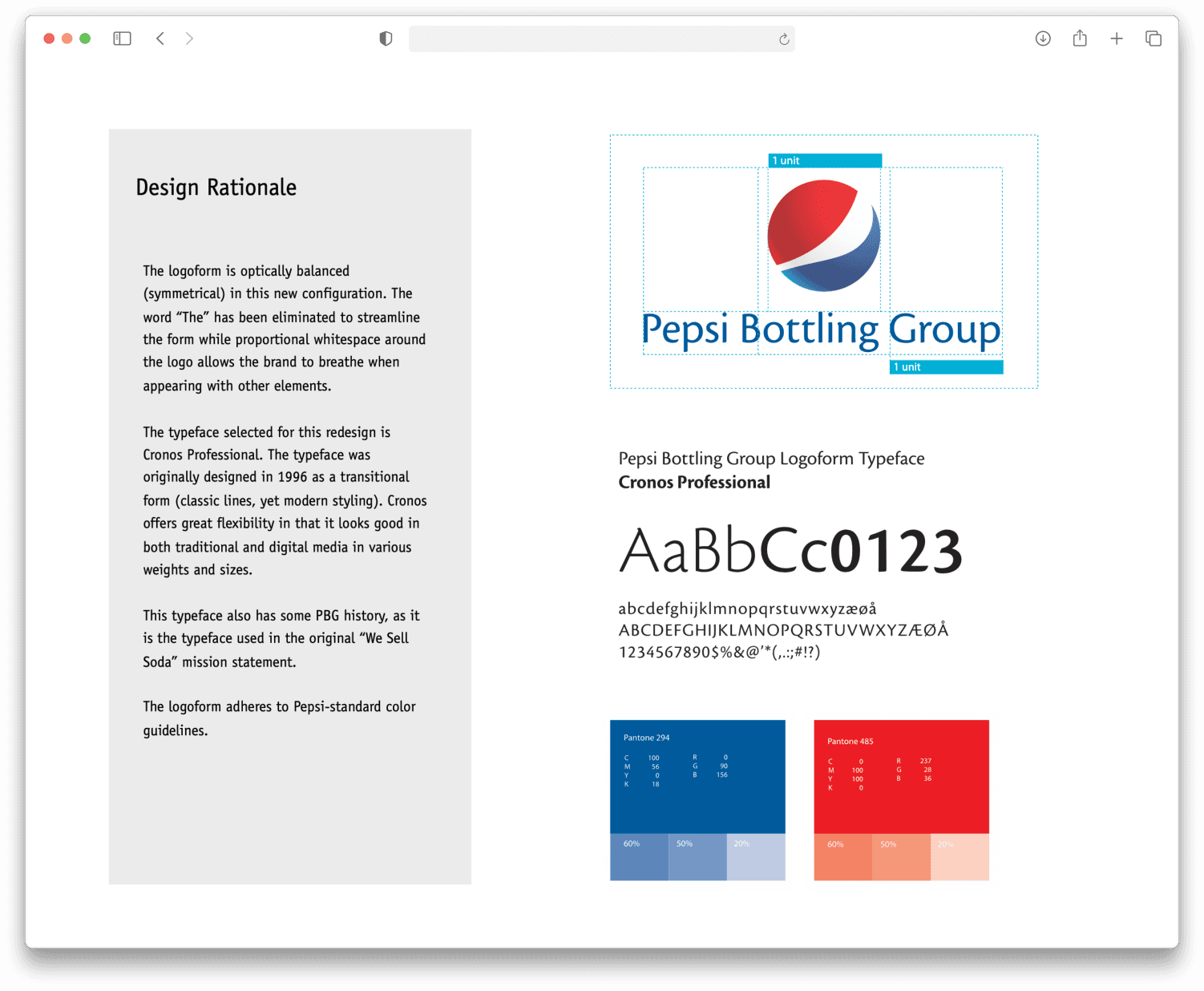Maximize the window with green button
Viewport: 1204px width, 991px height.
85,38
